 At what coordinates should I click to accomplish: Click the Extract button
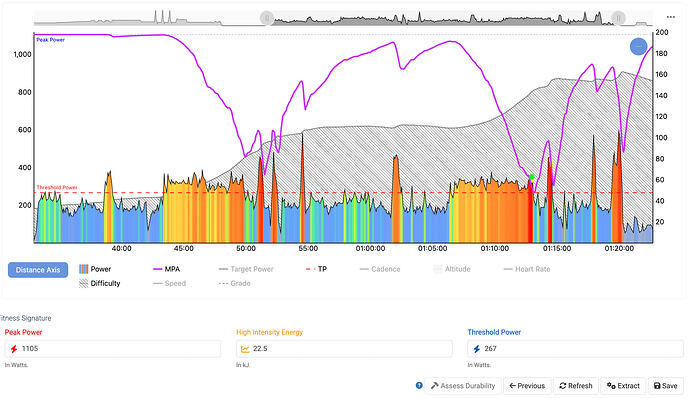pyautogui.click(x=623, y=386)
